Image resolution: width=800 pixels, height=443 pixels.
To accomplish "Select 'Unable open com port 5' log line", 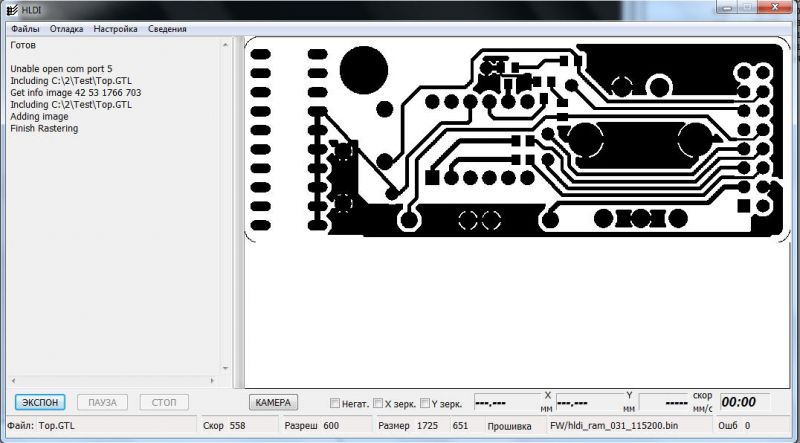I will click(61, 68).
